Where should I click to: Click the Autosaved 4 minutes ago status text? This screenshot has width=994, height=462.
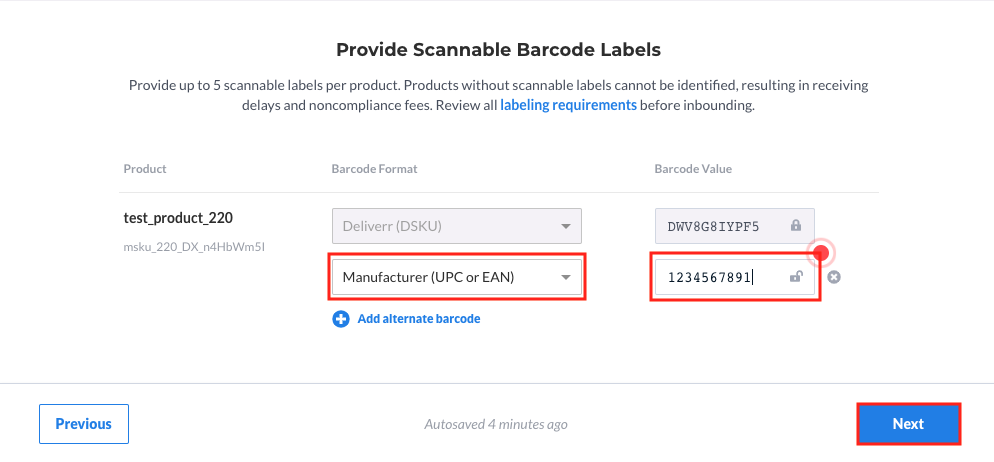pyautogui.click(x=496, y=424)
